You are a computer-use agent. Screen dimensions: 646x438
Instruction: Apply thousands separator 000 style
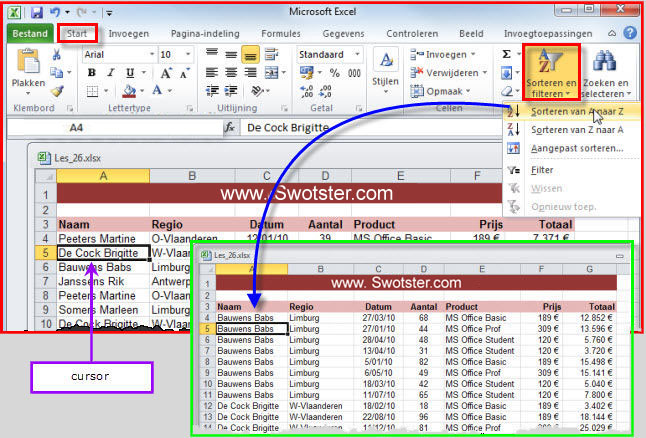pyautogui.click(x=354, y=73)
